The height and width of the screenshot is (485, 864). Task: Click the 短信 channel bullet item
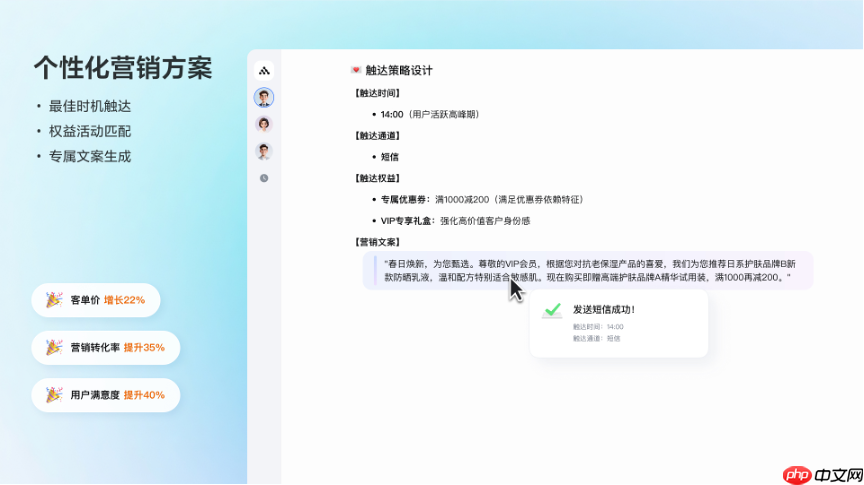[390, 157]
